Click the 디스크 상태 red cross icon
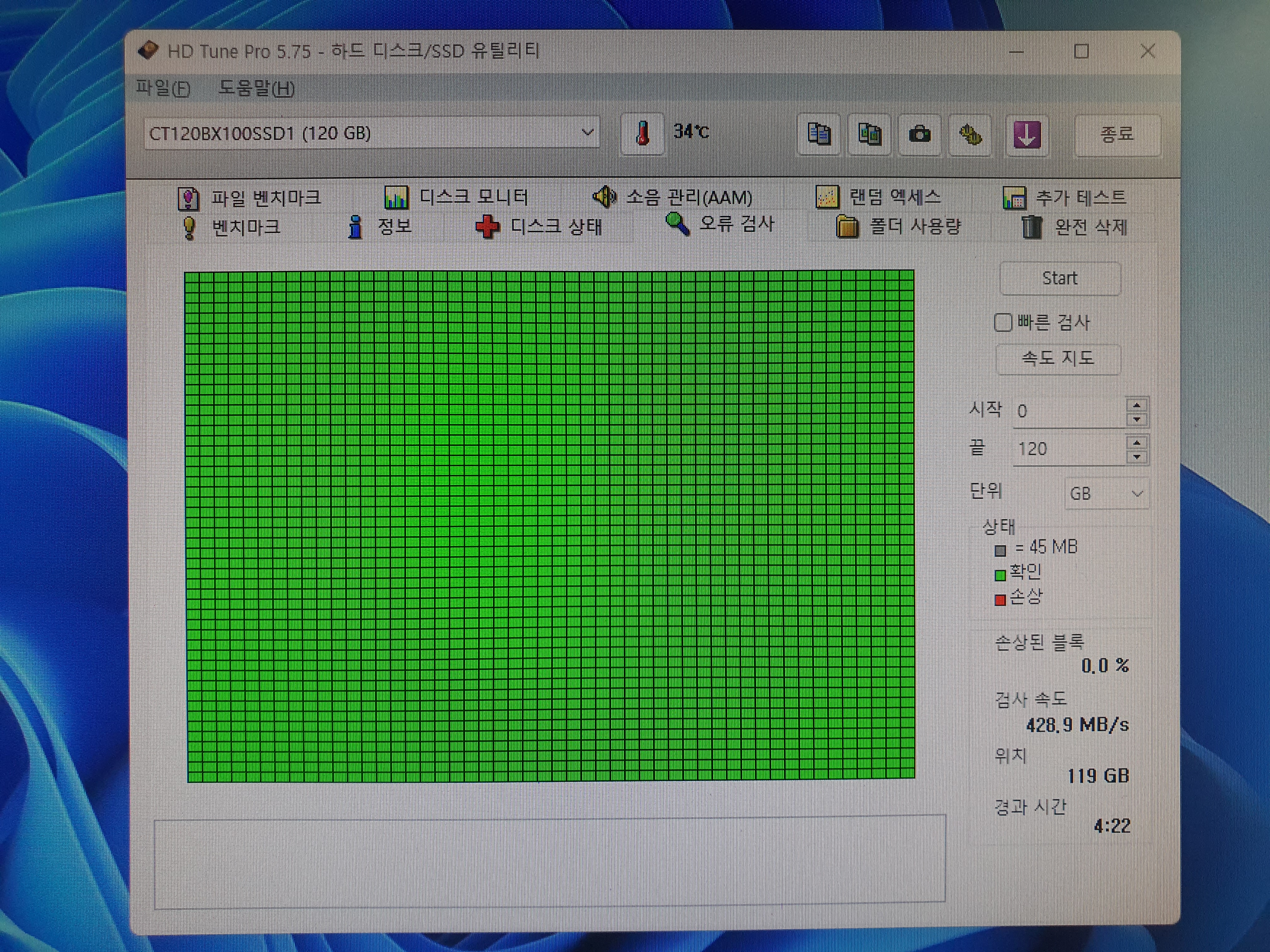Viewport: 1270px width, 952px height. (x=487, y=227)
